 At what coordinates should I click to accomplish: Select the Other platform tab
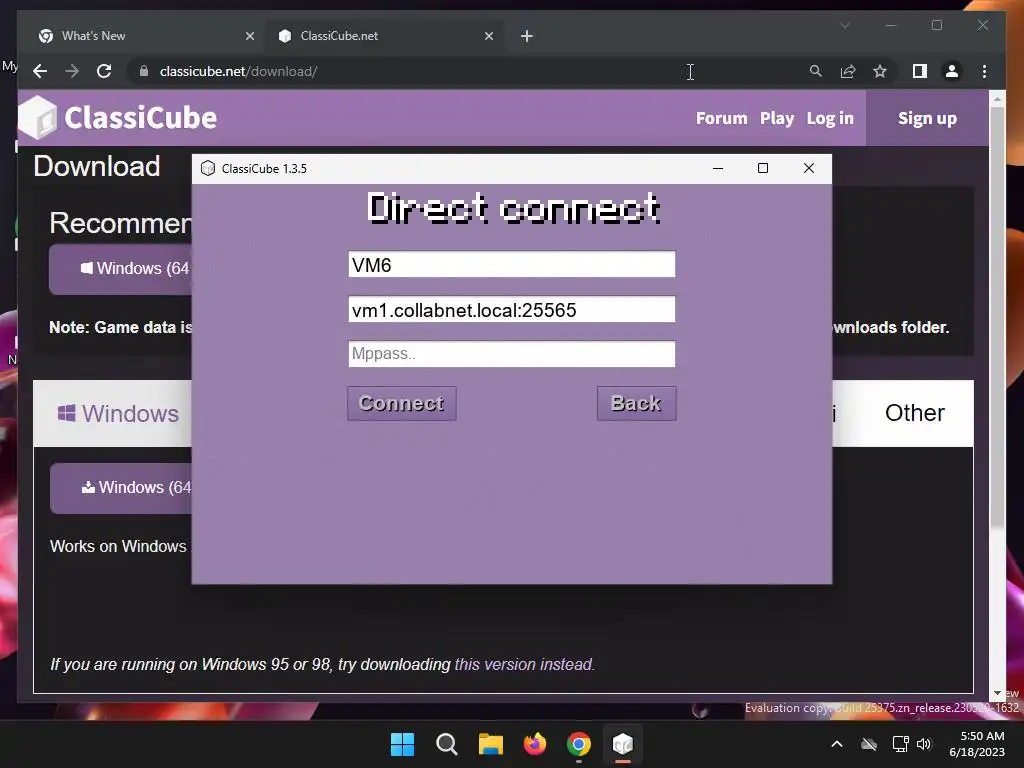point(914,413)
